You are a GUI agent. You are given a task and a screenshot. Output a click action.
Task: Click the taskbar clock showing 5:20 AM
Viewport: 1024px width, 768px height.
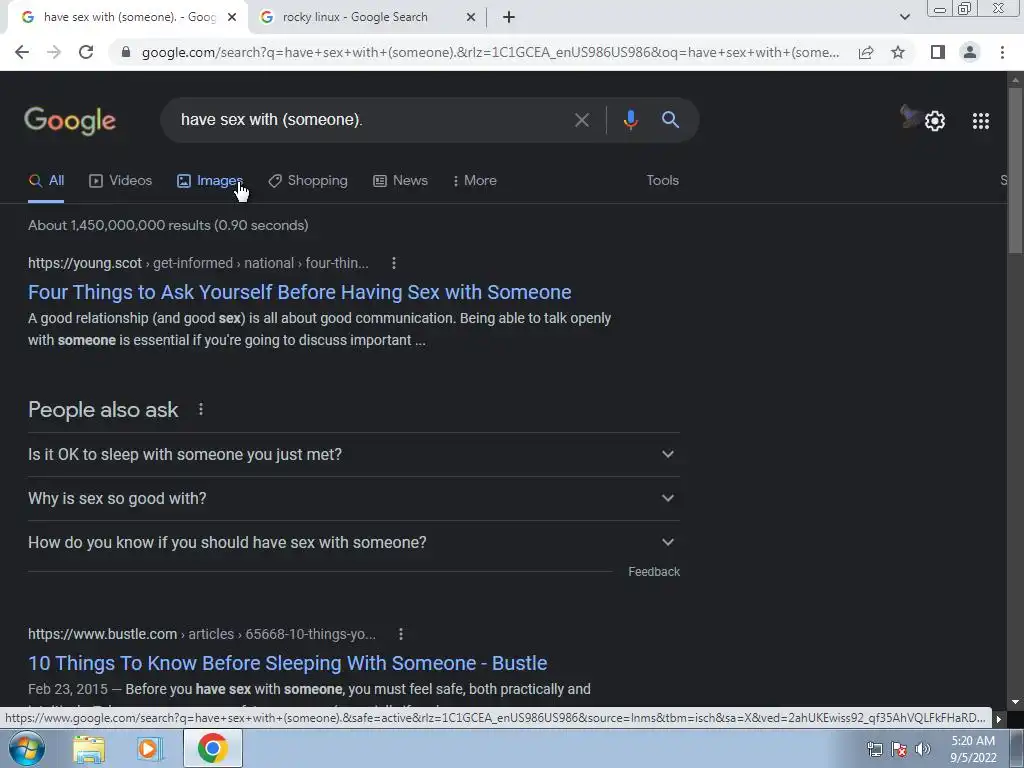point(973,749)
